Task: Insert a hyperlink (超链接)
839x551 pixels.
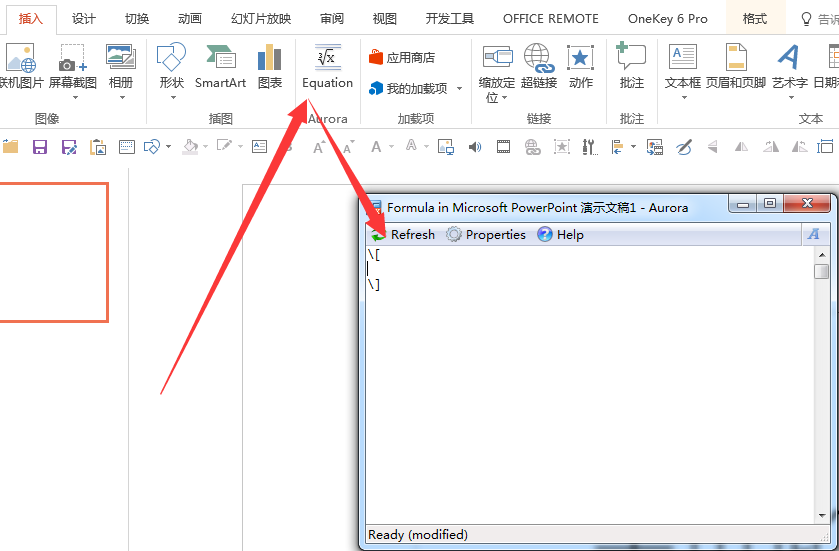Action: click(539, 67)
